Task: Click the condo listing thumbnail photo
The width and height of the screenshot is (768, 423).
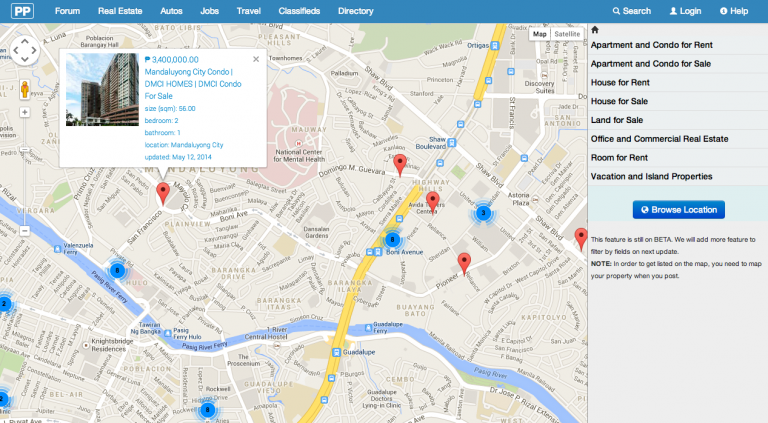Action: tap(102, 90)
